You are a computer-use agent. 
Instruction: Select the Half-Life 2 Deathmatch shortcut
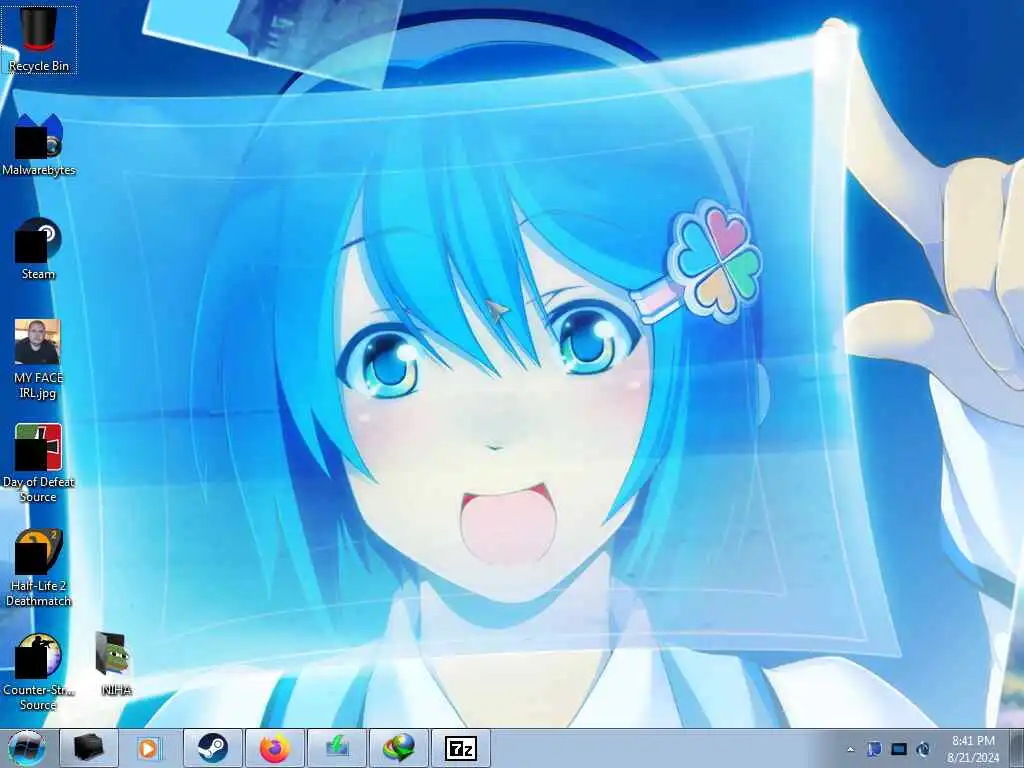(x=39, y=568)
